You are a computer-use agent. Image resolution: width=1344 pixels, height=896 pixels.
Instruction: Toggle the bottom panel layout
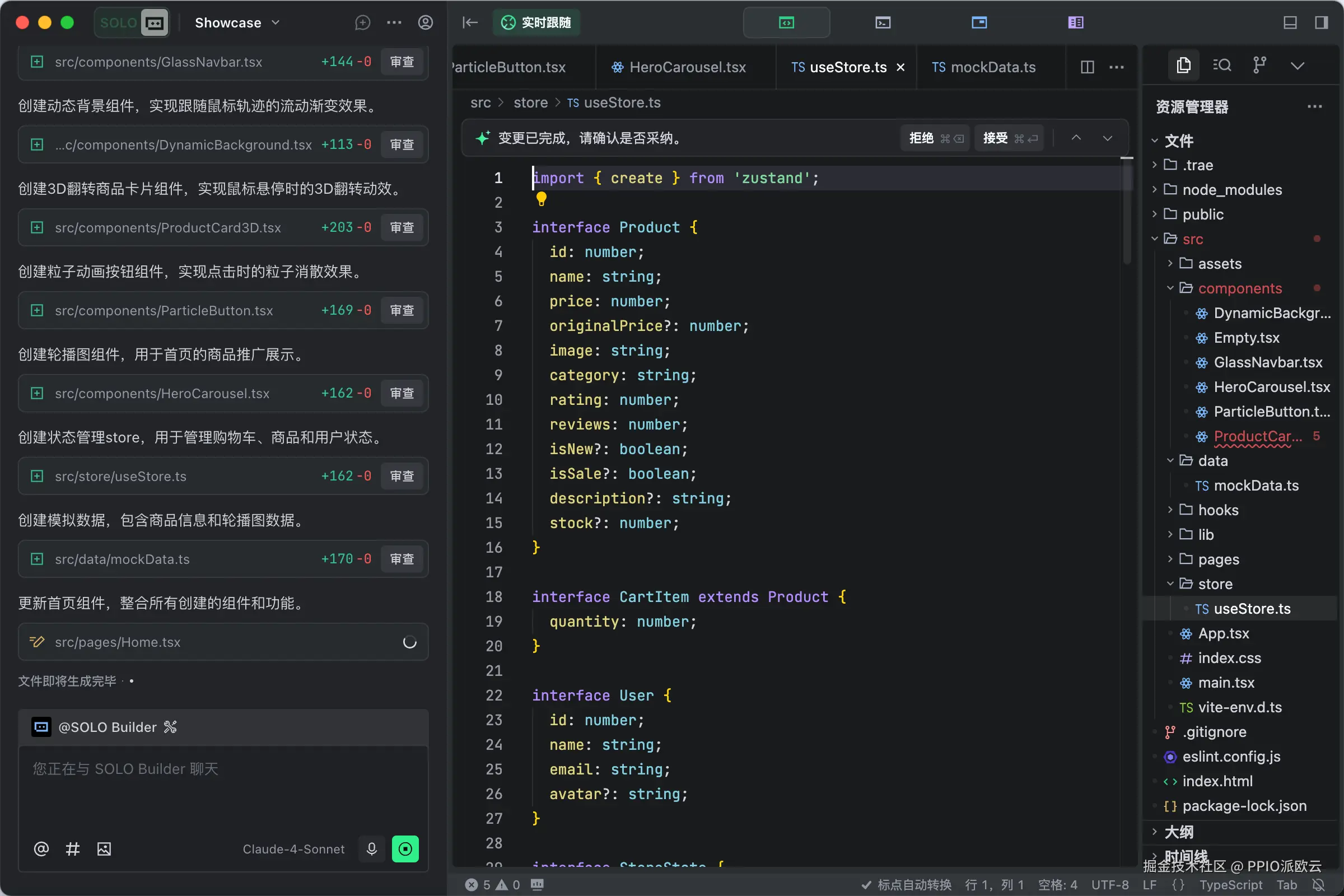pos(1290,23)
